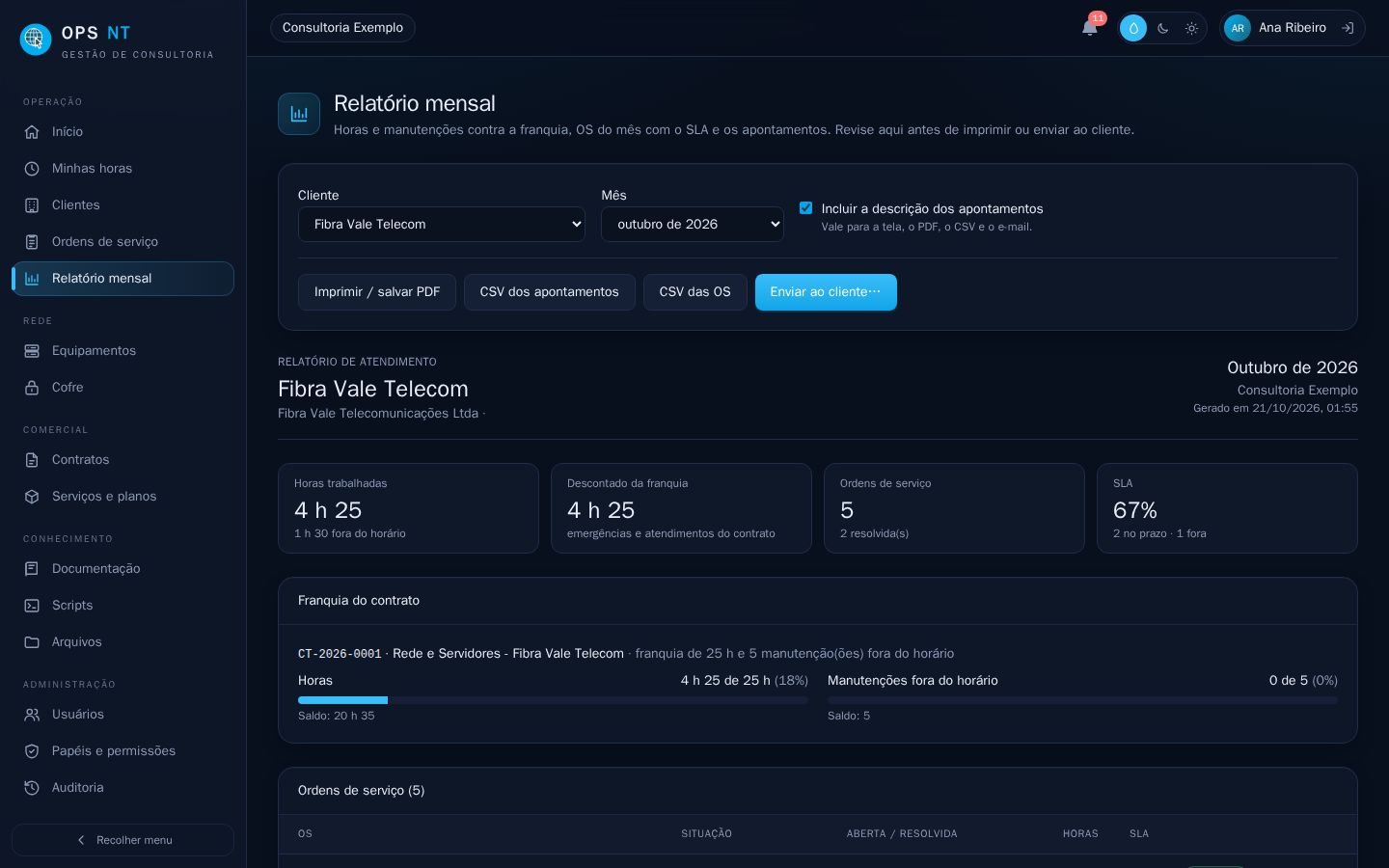This screenshot has height=868, width=1389.
Task: Collapse sidebar with Recolher menu
Action: [123, 840]
